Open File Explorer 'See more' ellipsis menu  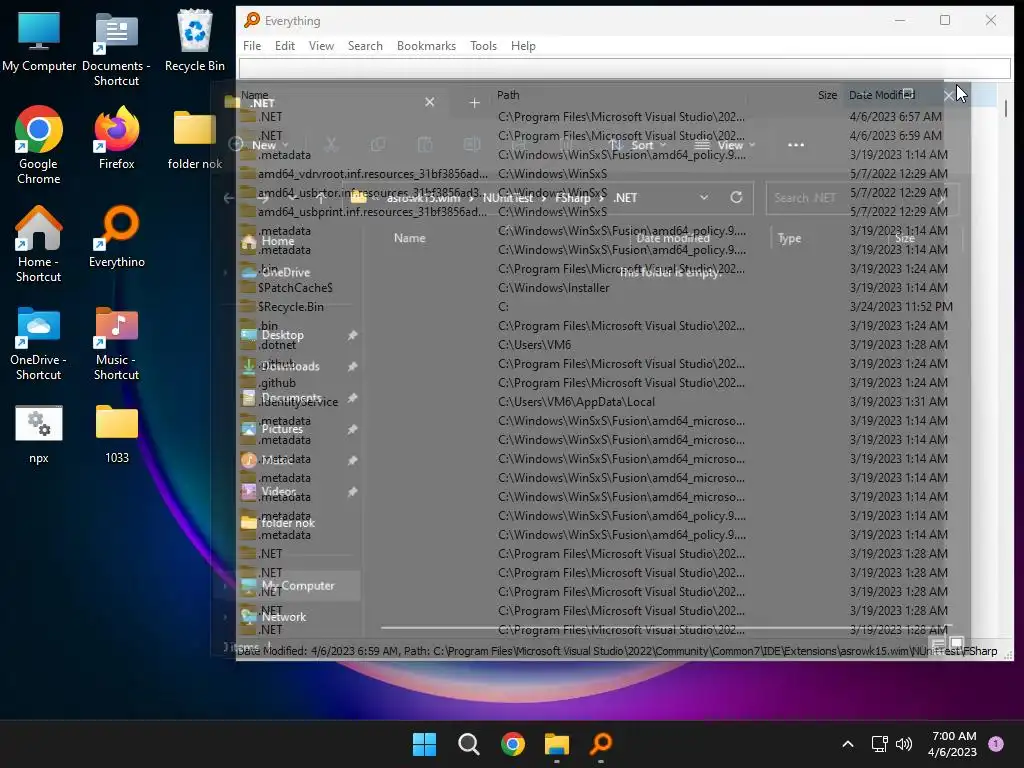(x=795, y=145)
